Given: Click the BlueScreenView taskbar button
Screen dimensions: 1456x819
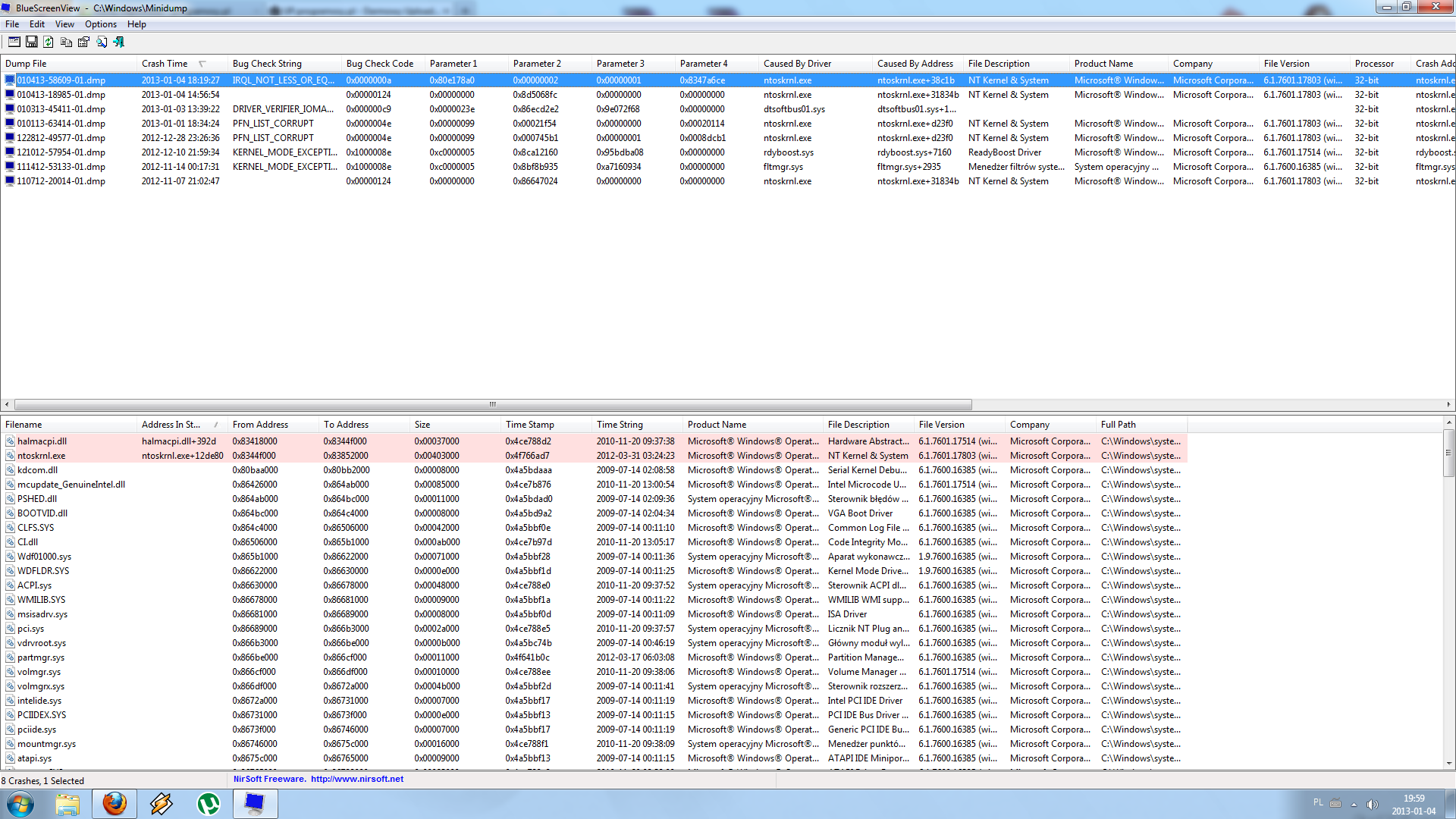Looking at the screenshot, I should (256, 804).
